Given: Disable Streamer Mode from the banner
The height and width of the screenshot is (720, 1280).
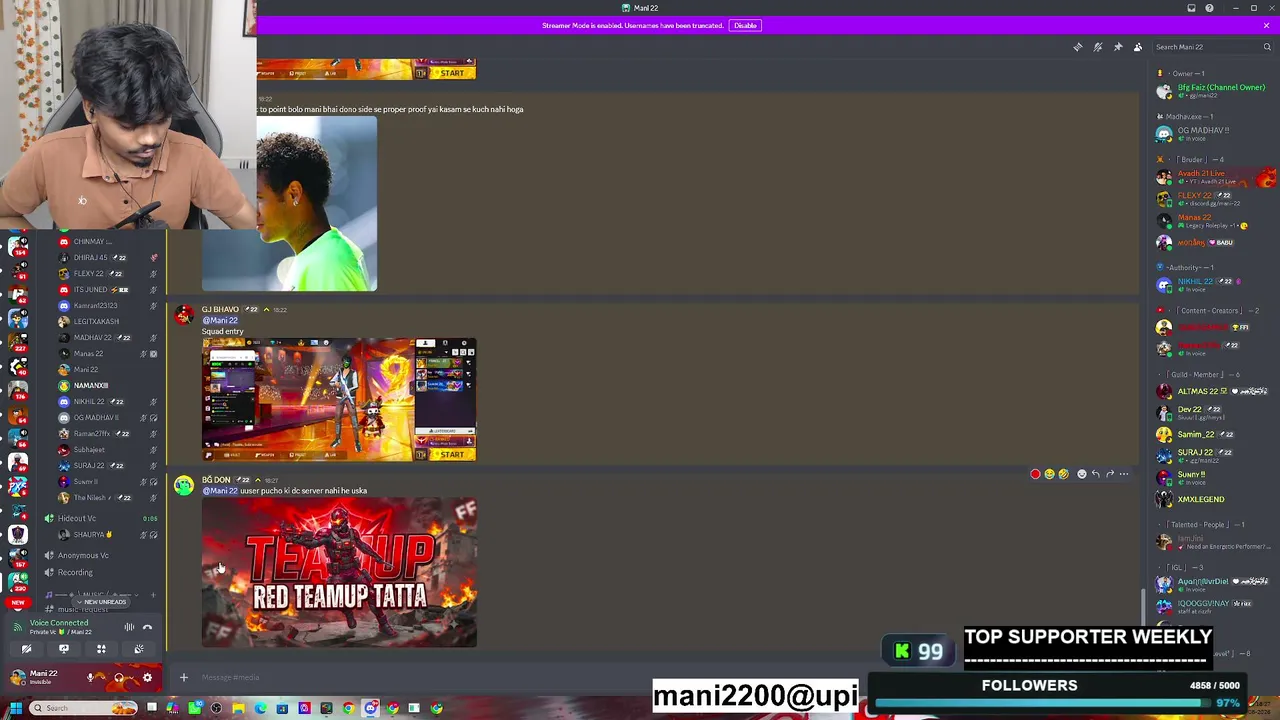Looking at the screenshot, I should (x=745, y=25).
